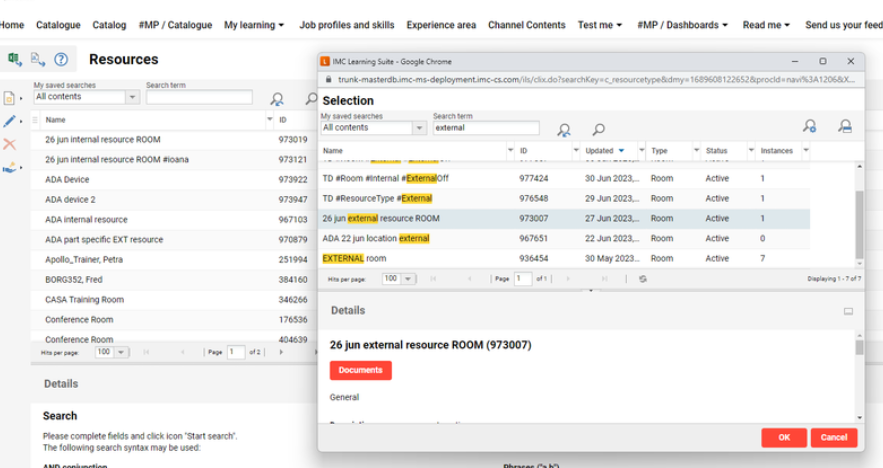Collapse the Details panel in Selection dialog
This screenshot has width=883, height=468.
[x=848, y=311]
